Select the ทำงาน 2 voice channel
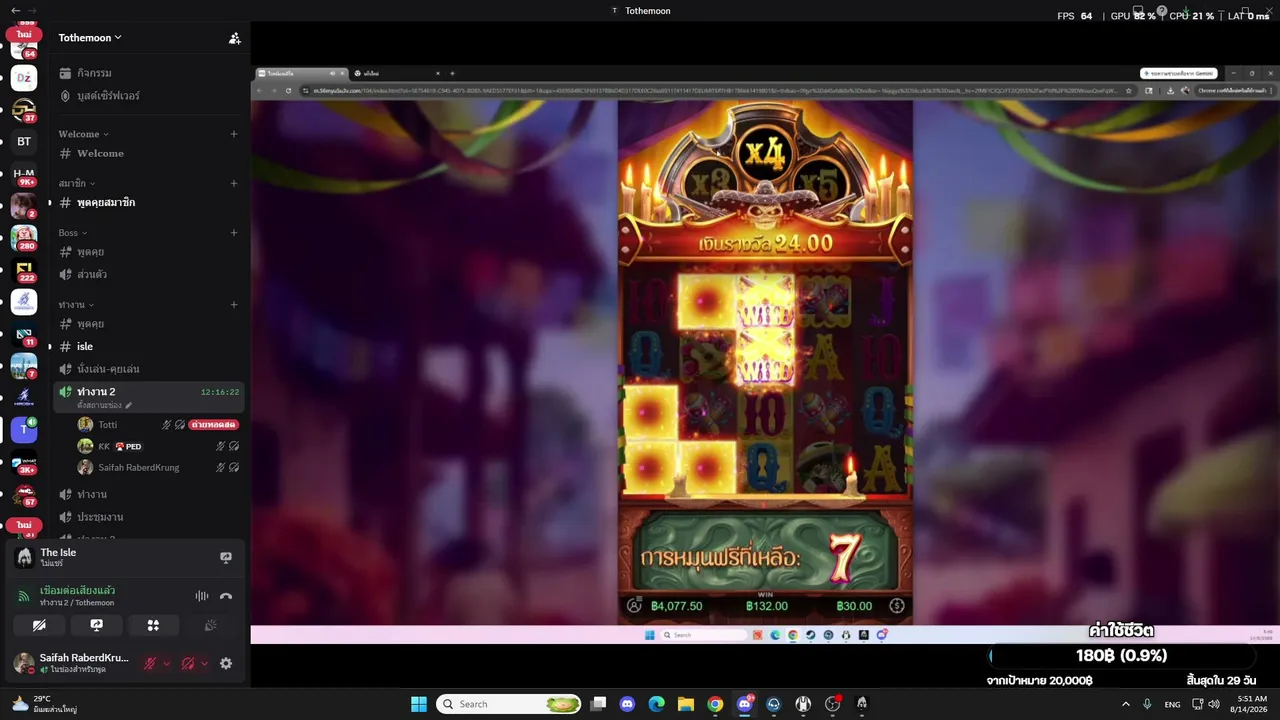This screenshot has width=1280, height=720. [x=148, y=397]
